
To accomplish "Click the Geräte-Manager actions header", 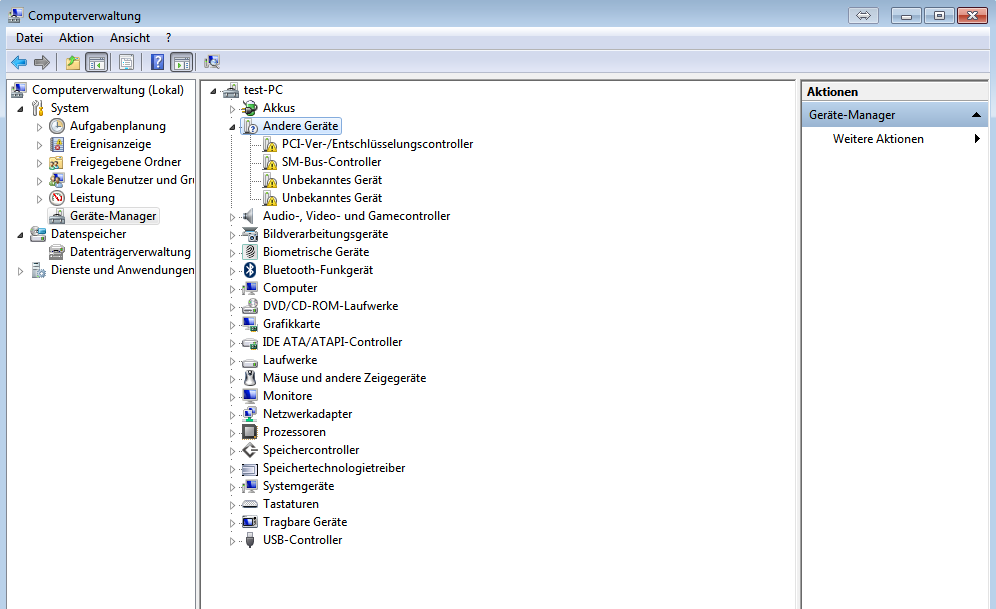I will pos(896,115).
